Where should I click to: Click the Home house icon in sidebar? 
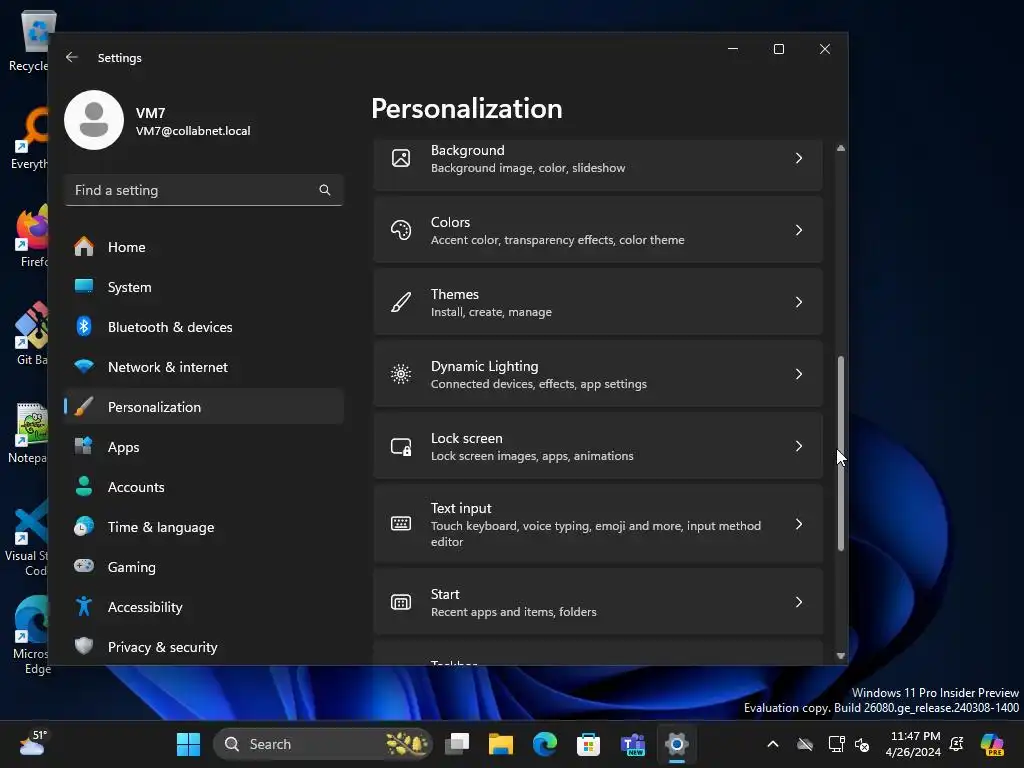[x=84, y=246]
